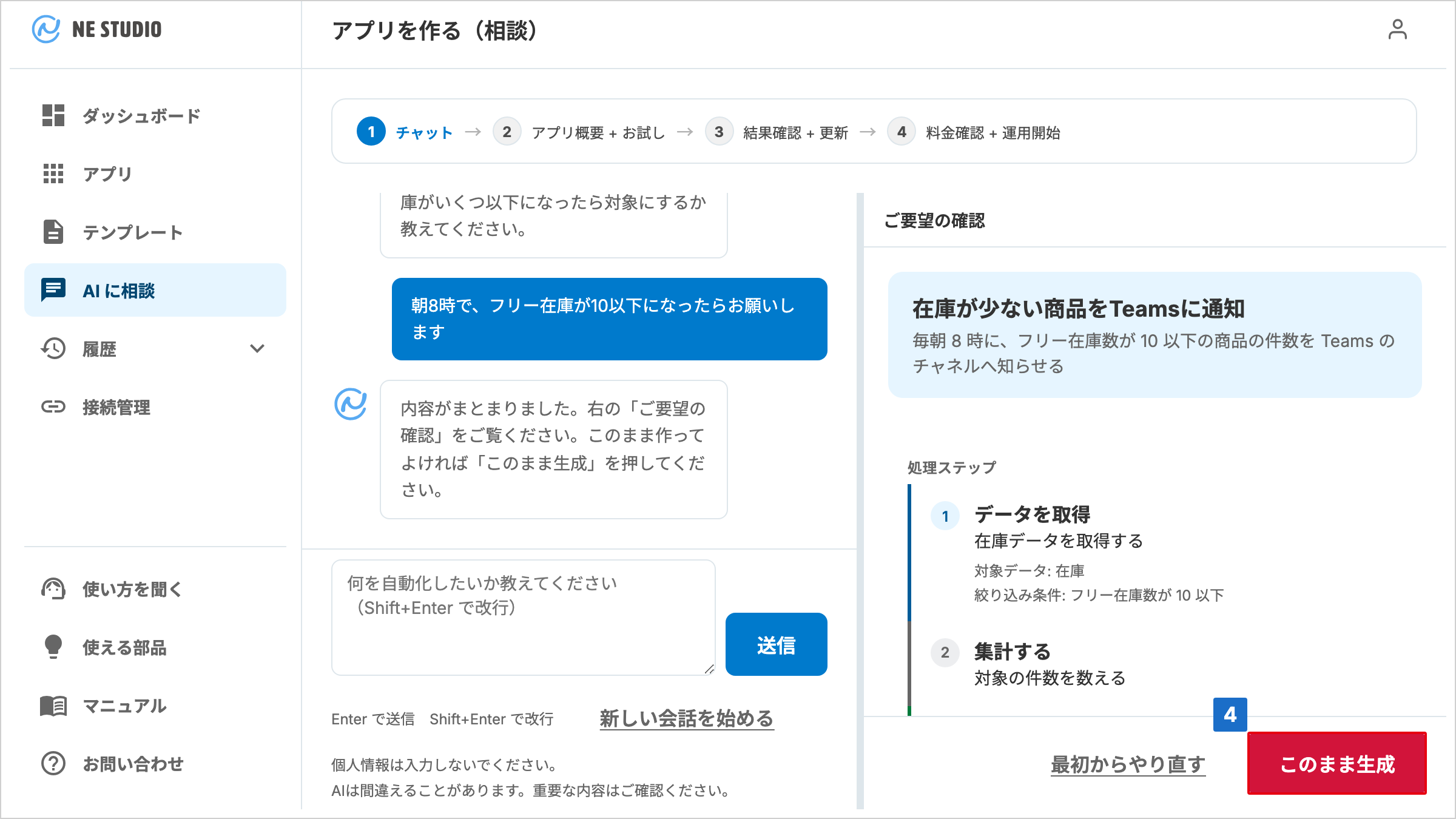Click the 履歴 history clock icon
This screenshot has height=819, width=1456.
click(53, 348)
